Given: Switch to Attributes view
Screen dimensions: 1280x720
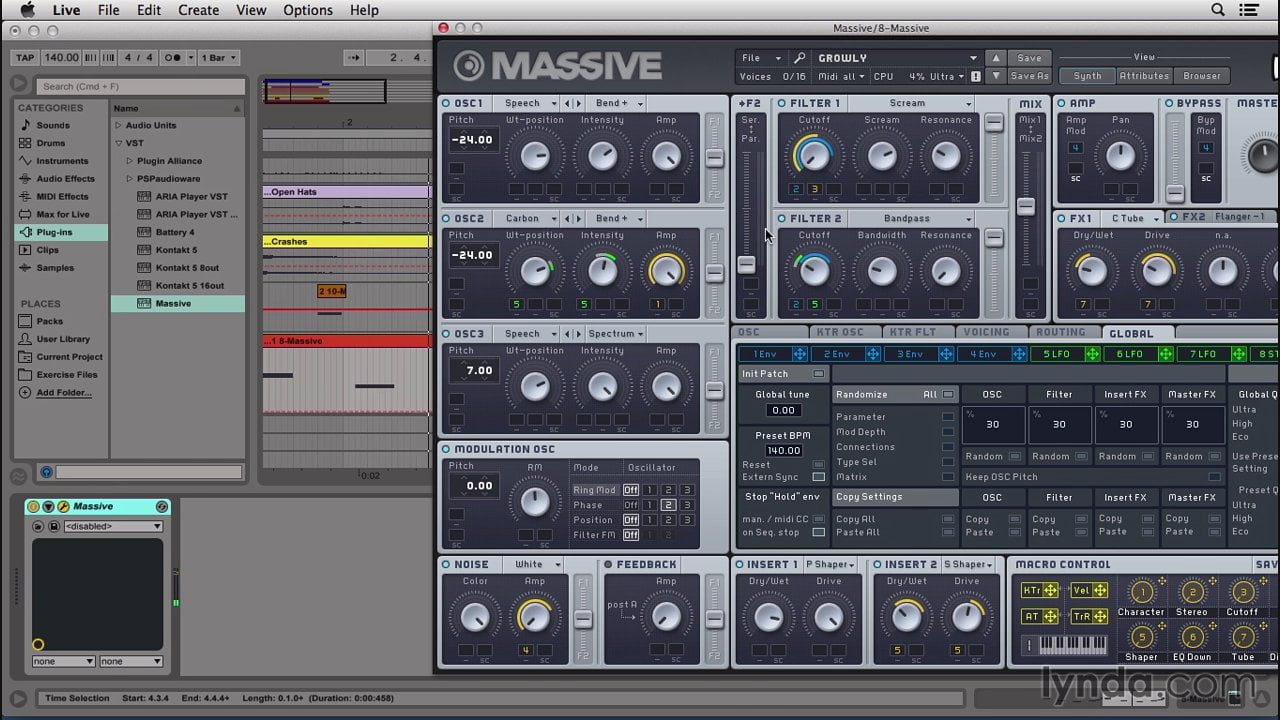Looking at the screenshot, I should coord(1144,76).
